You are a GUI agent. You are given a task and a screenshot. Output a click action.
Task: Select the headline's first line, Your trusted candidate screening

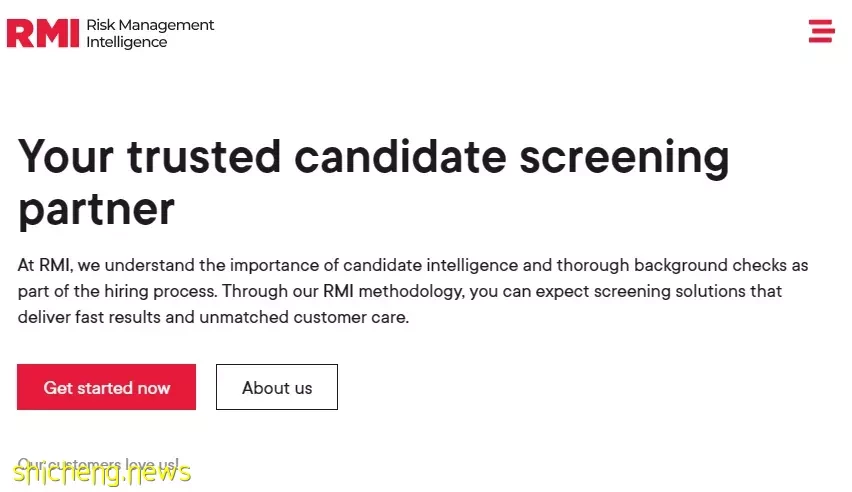(x=374, y=157)
